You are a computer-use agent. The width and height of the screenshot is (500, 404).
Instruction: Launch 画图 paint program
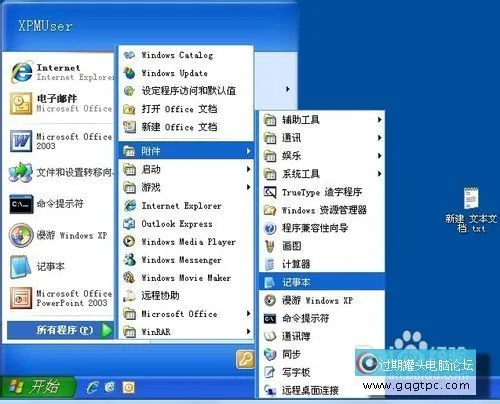click(322, 246)
